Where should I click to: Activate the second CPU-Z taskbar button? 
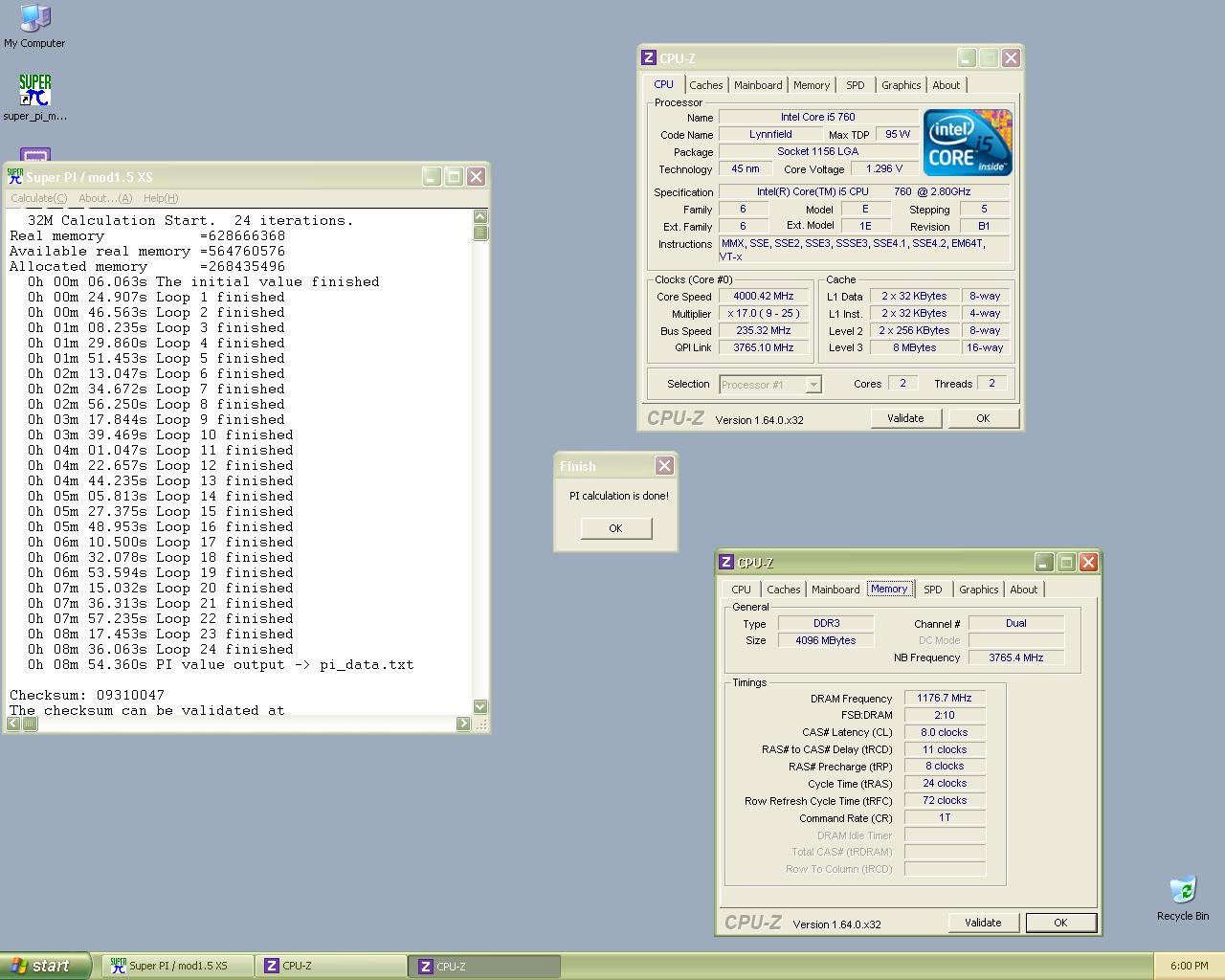tap(485, 966)
